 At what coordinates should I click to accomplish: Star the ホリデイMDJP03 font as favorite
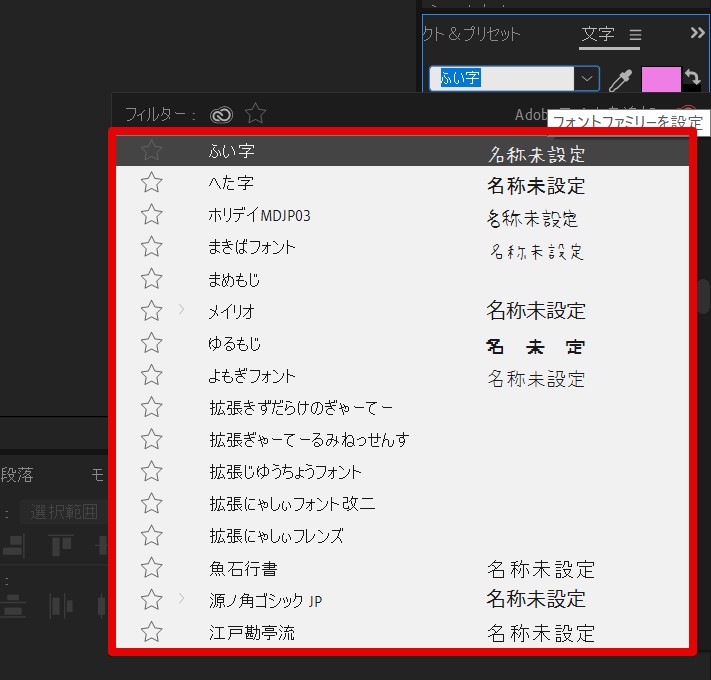pyautogui.click(x=151, y=215)
